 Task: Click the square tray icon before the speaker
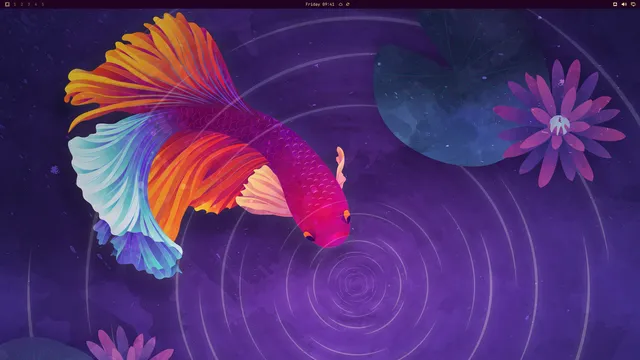pos(615,4)
